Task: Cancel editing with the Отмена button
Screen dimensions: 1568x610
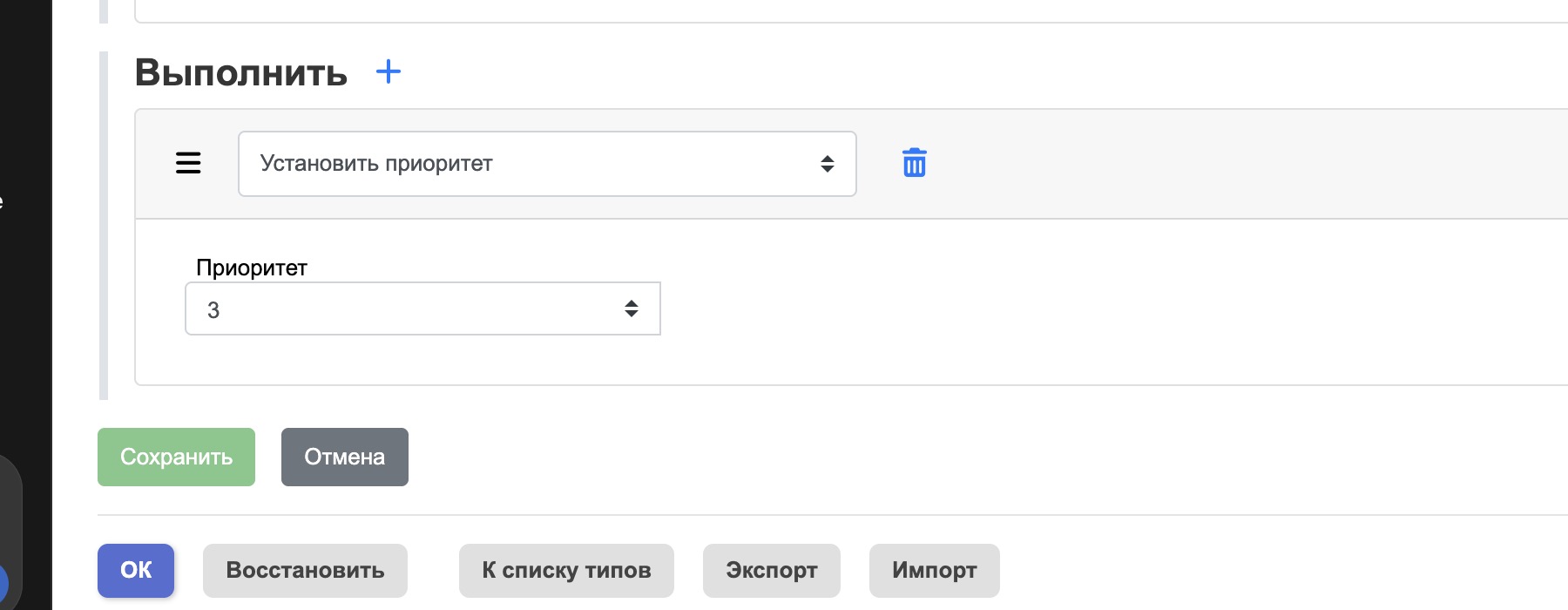Action: [345, 457]
